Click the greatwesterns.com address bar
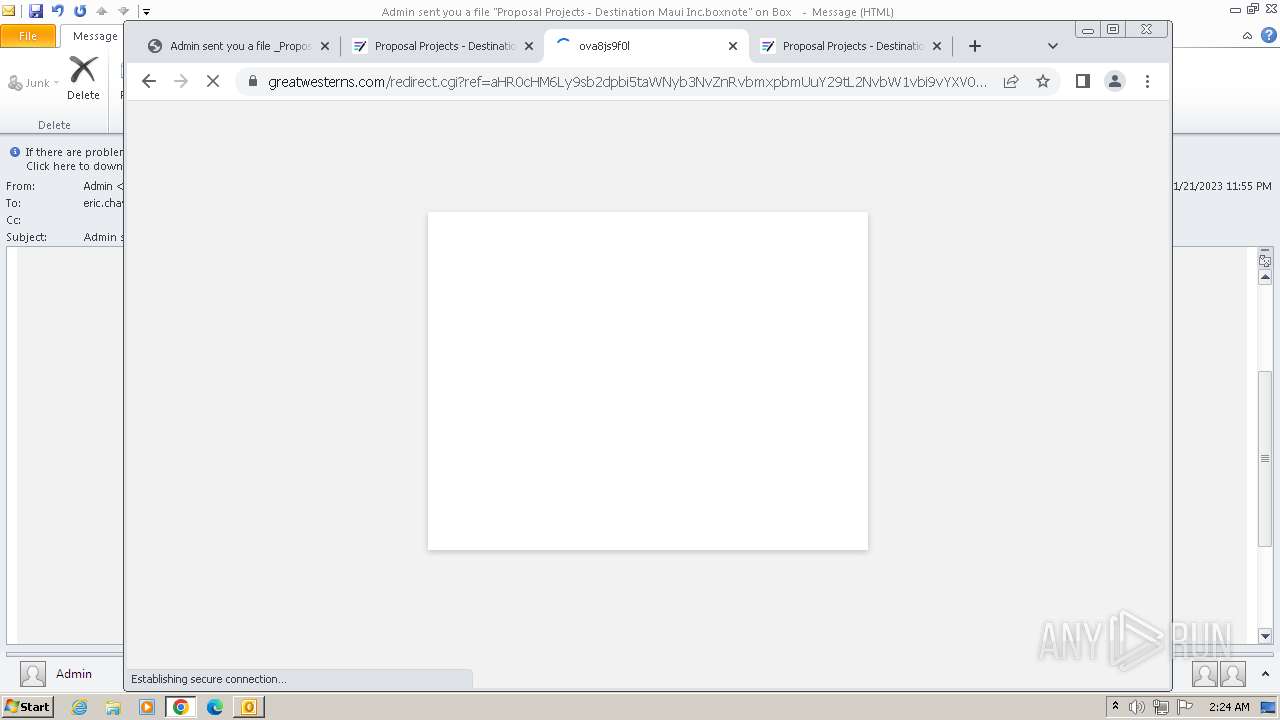1280x720 pixels. 627,82
